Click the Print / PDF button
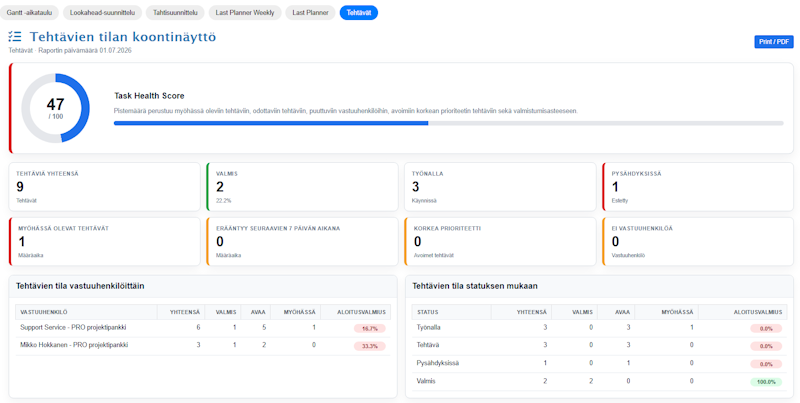Viewport: 800px width, 403px height. point(773,42)
